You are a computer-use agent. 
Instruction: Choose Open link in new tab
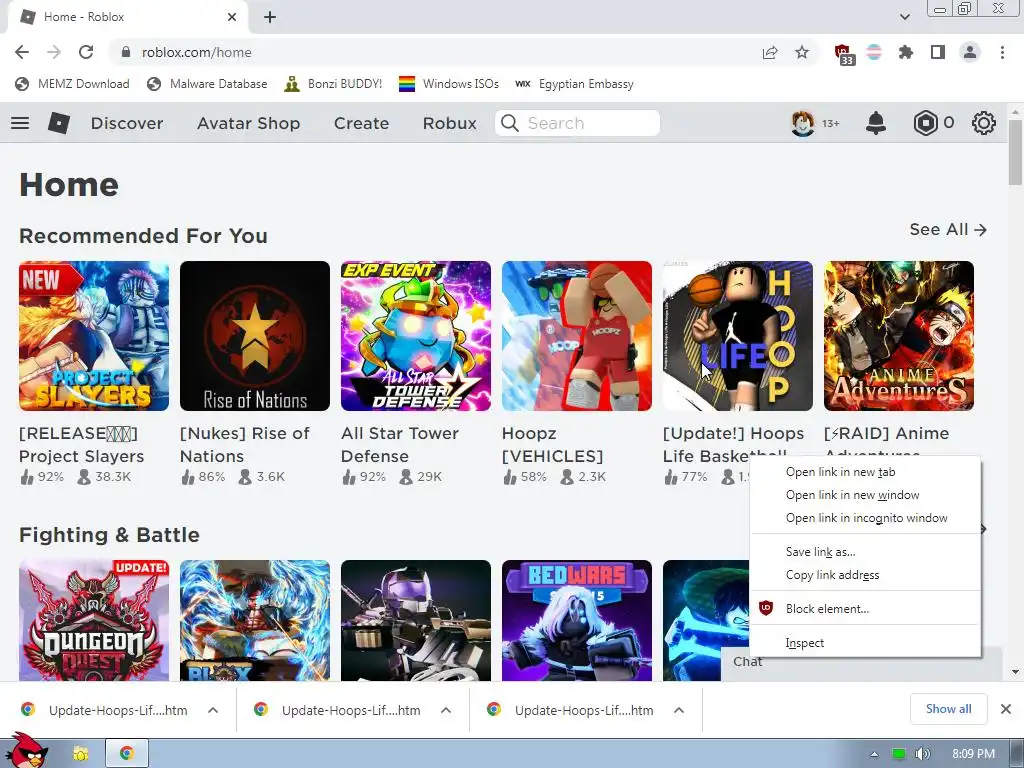pos(865,472)
